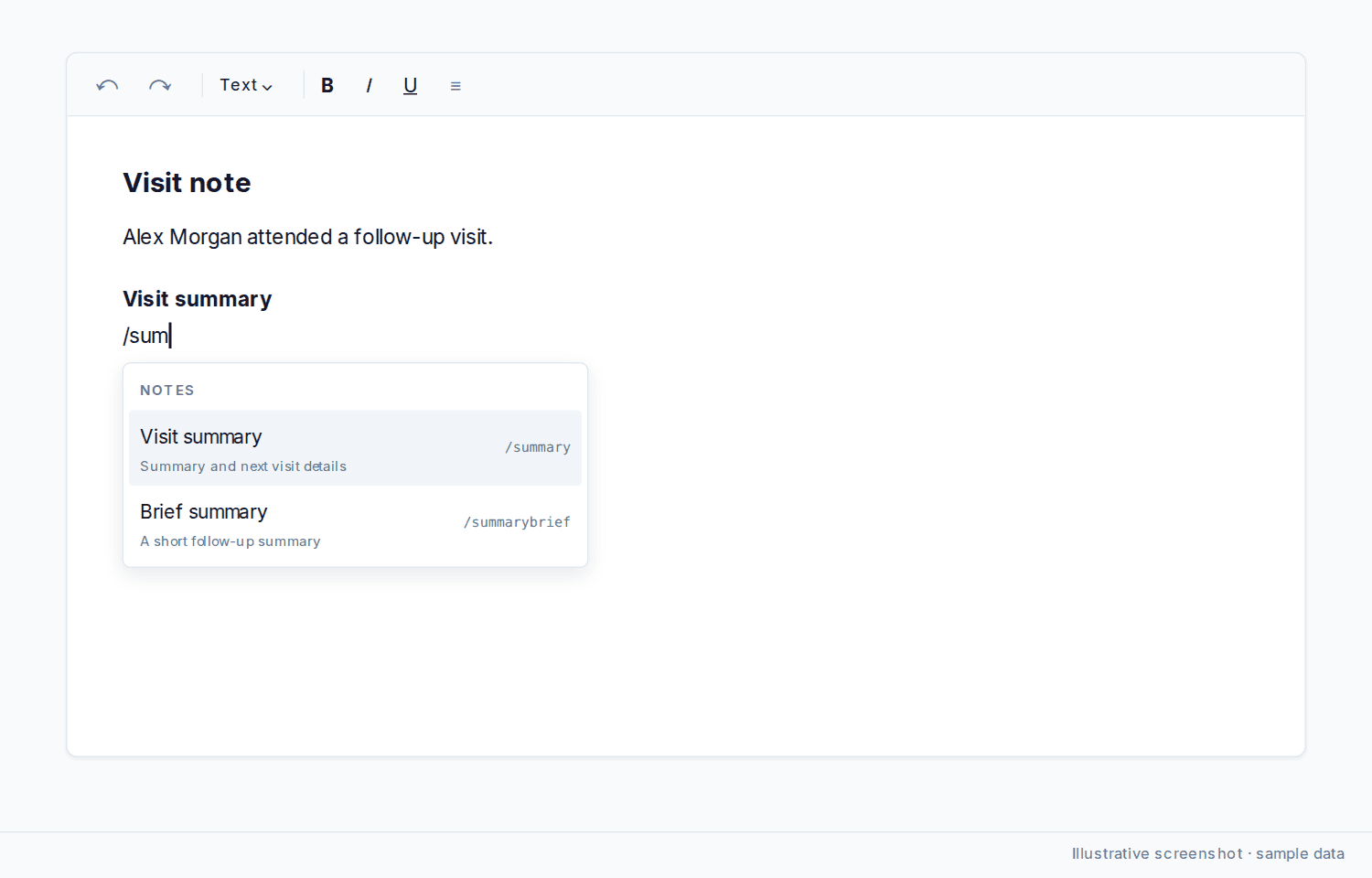The image size is (1372, 878).
Task: Open the Text style dropdown
Action: click(246, 85)
